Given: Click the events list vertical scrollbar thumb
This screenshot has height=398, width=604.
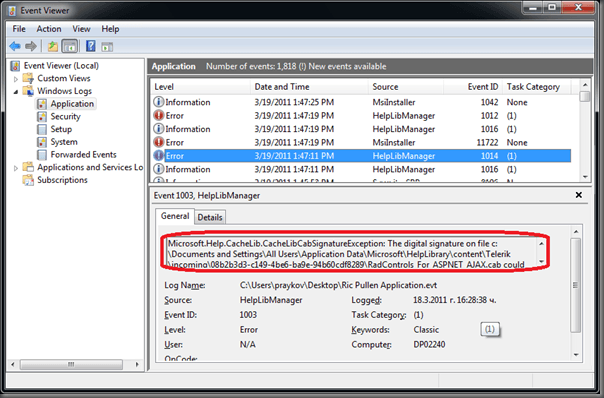Looking at the screenshot, I should point(585,96).
